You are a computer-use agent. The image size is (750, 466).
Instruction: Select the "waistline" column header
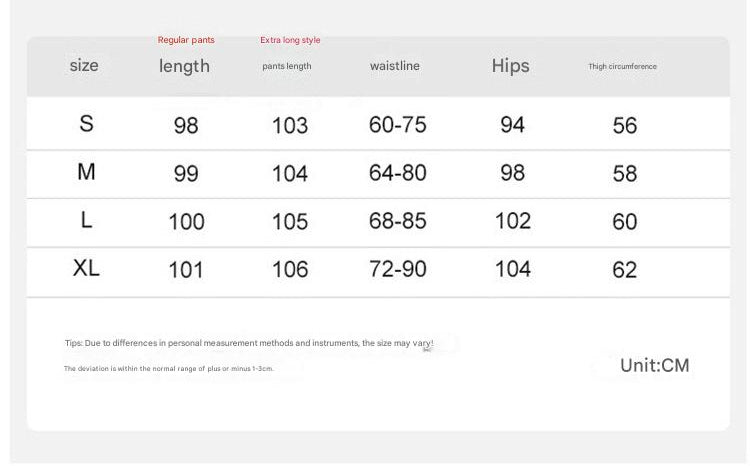point(395,66)
